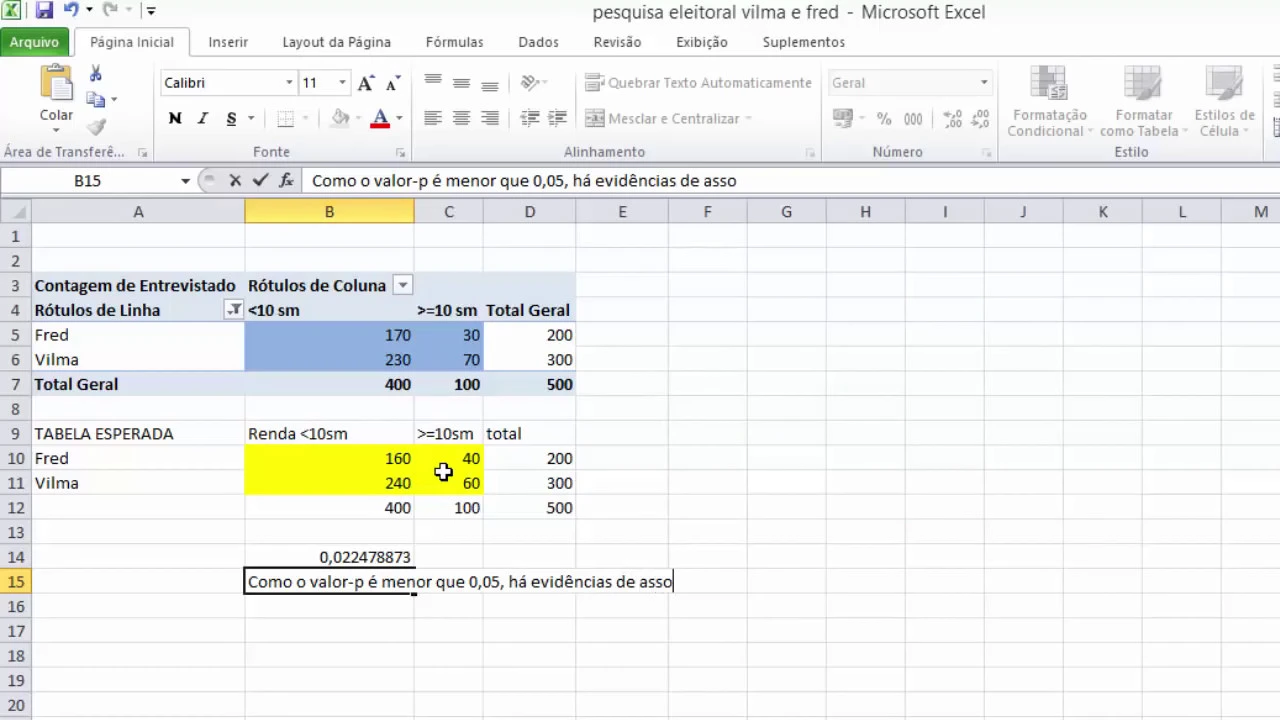Cancel the formula bar entry (X)
Viewport: 1280px width, 720px height.
[x=235, y=181]
